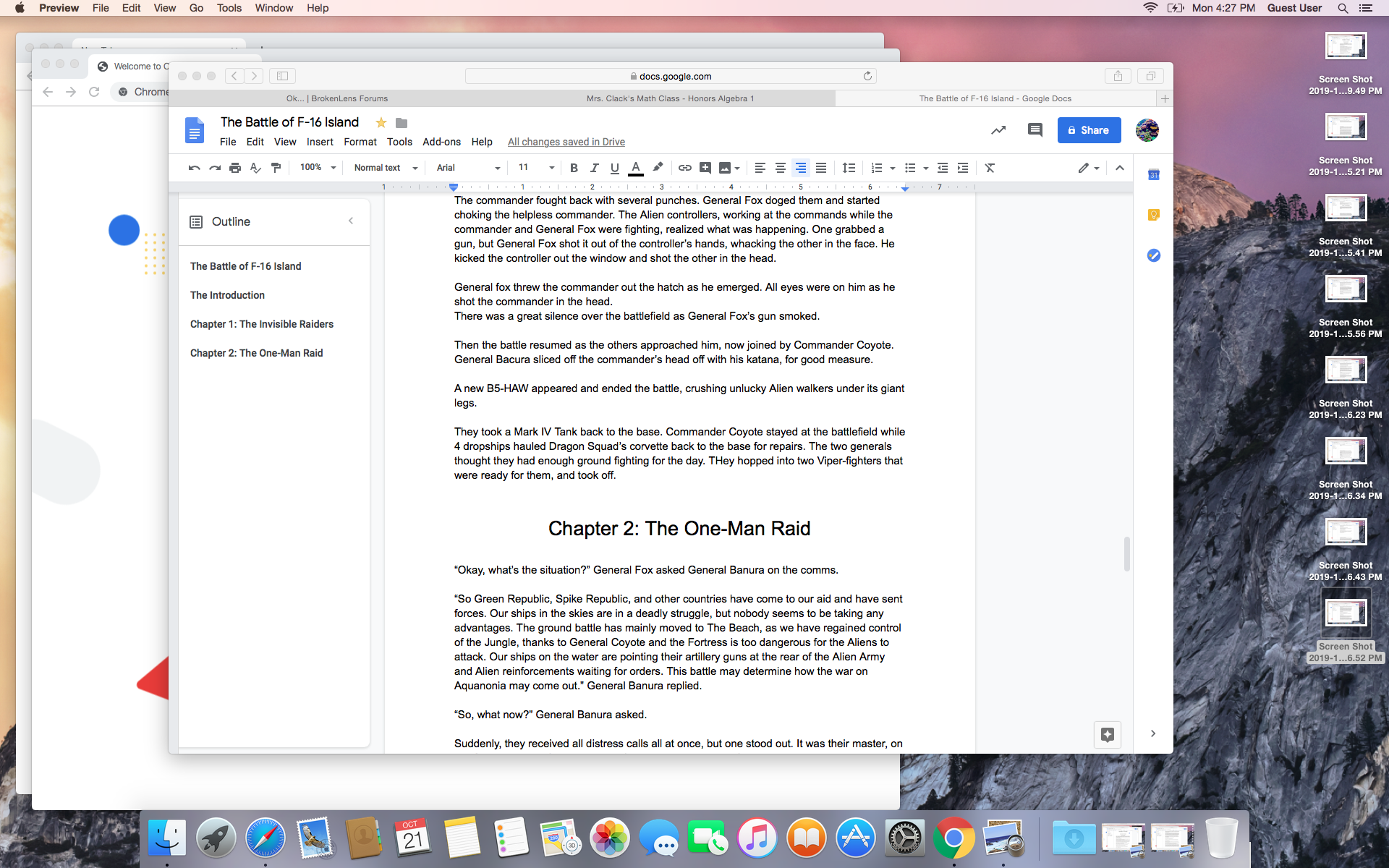Screen dimensions: 1389x868
Task: Select the Paint format roller icon
Action: click(276, 168)
